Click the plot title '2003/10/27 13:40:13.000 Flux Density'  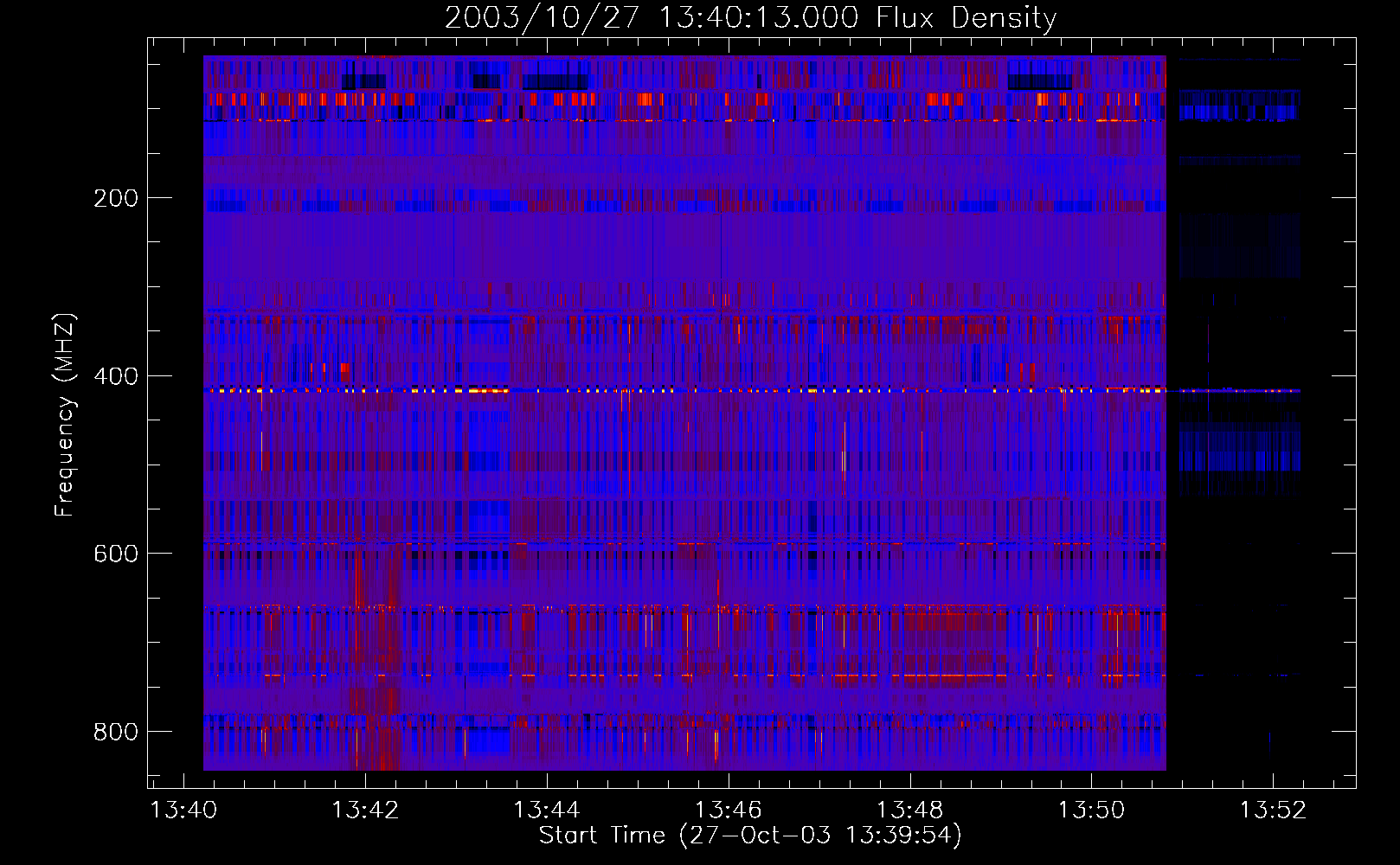click(x=750, y=18)
